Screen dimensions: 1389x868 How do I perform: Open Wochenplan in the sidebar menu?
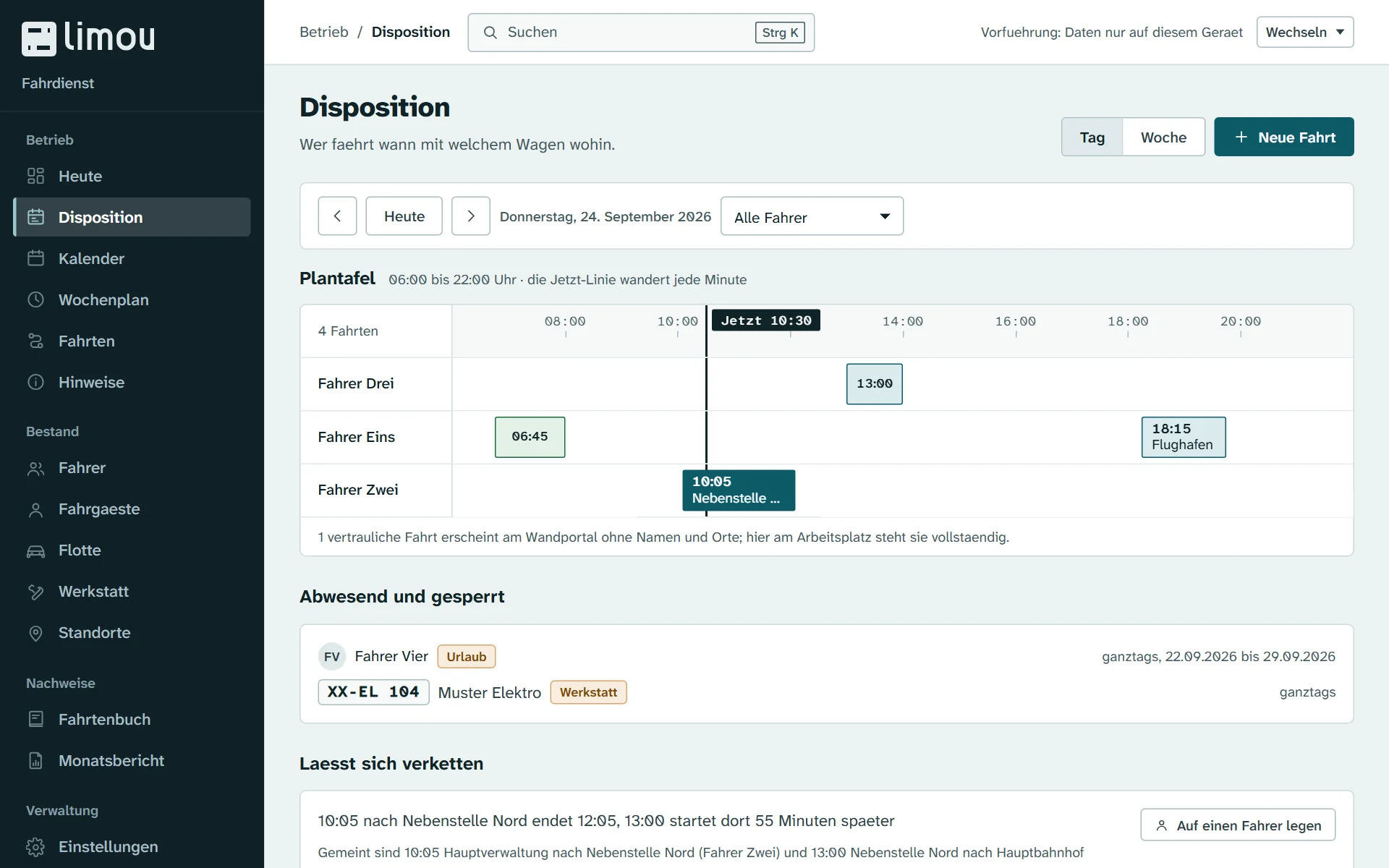[x=132, y=299]
